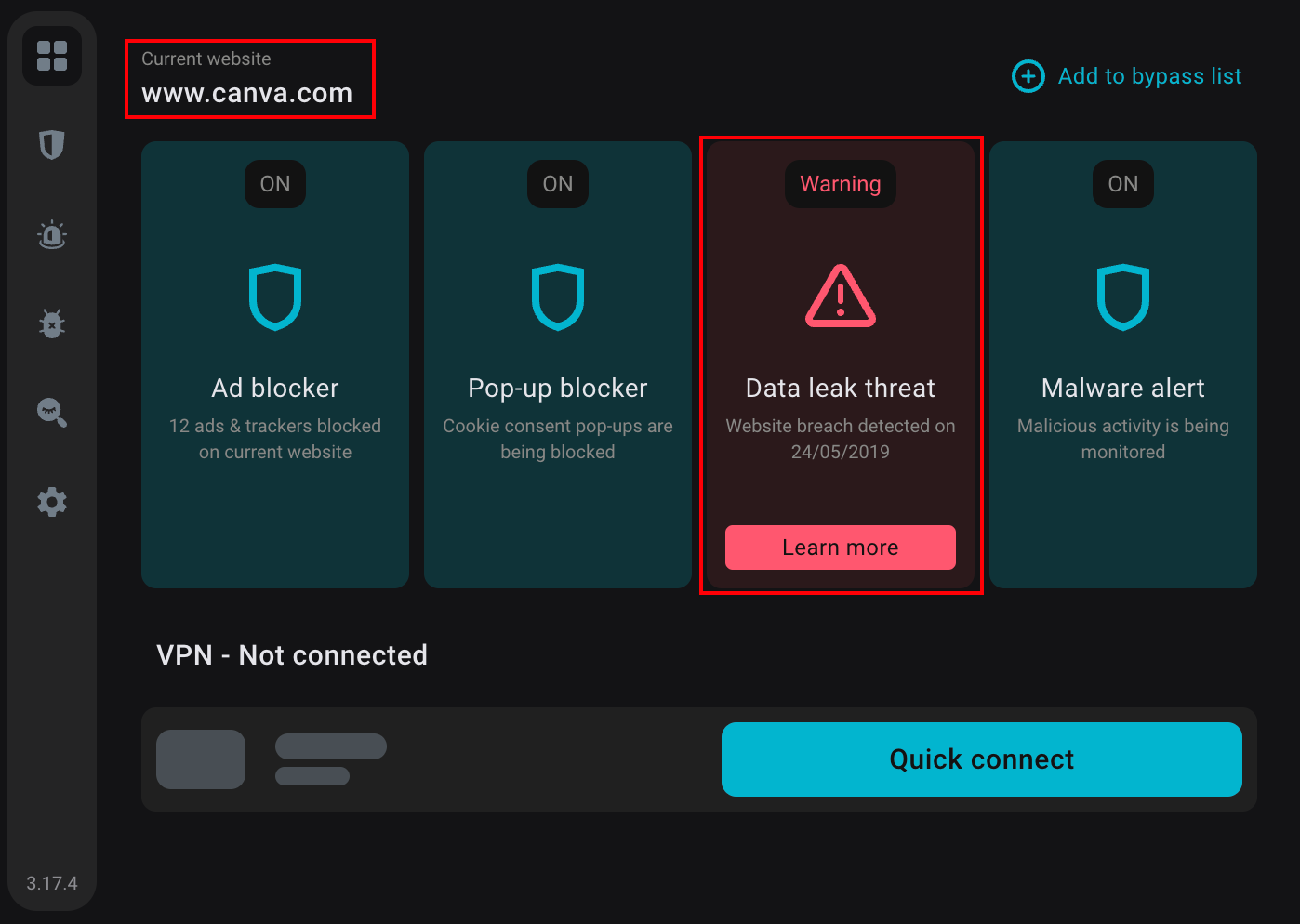Click the version number 3.17.4
1300x924 pixels.
52,883
